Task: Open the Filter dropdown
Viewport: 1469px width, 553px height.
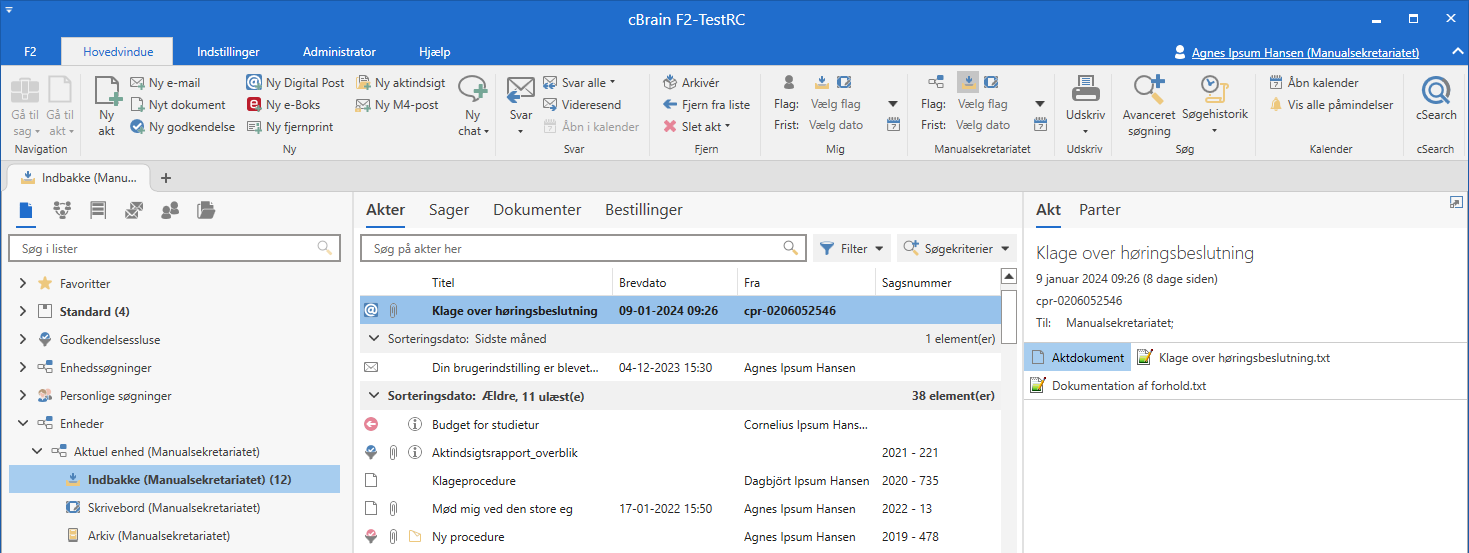Action: click(852, 249)
